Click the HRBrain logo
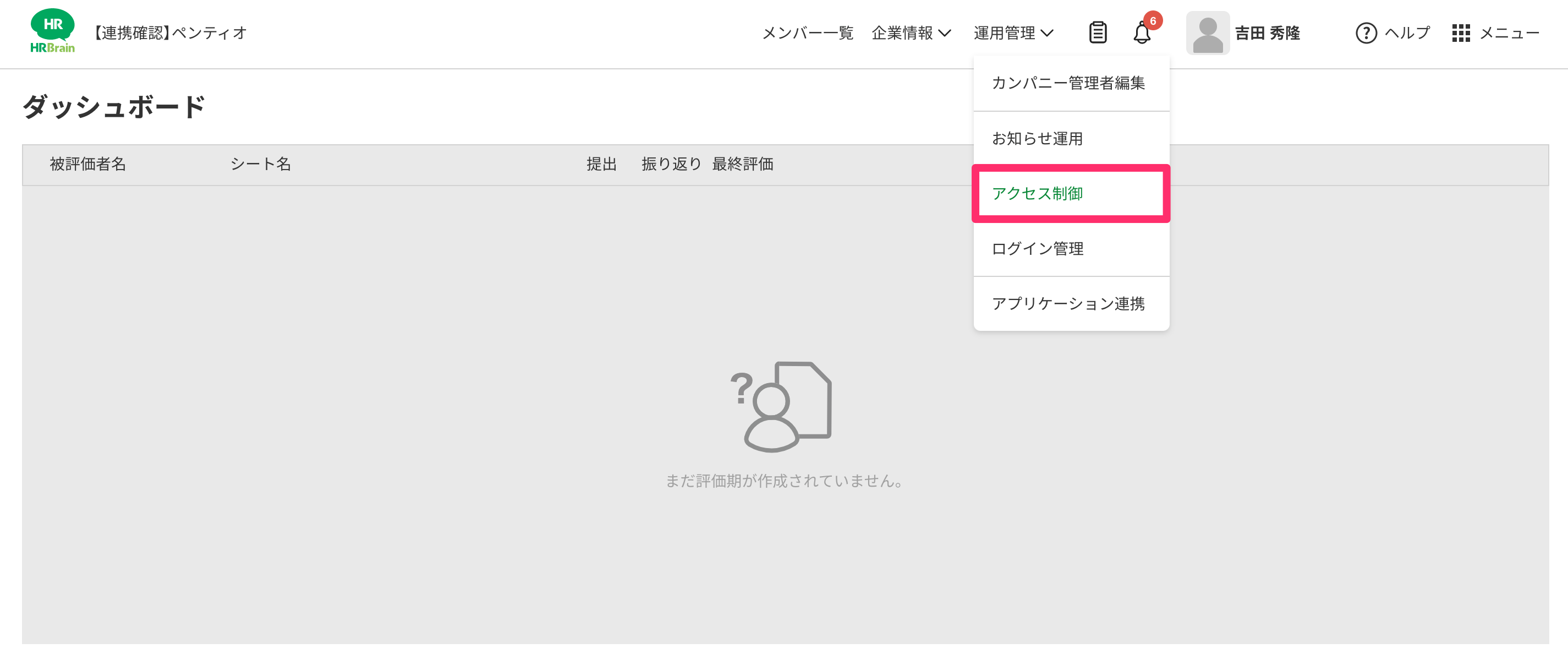 coord(52,31)
